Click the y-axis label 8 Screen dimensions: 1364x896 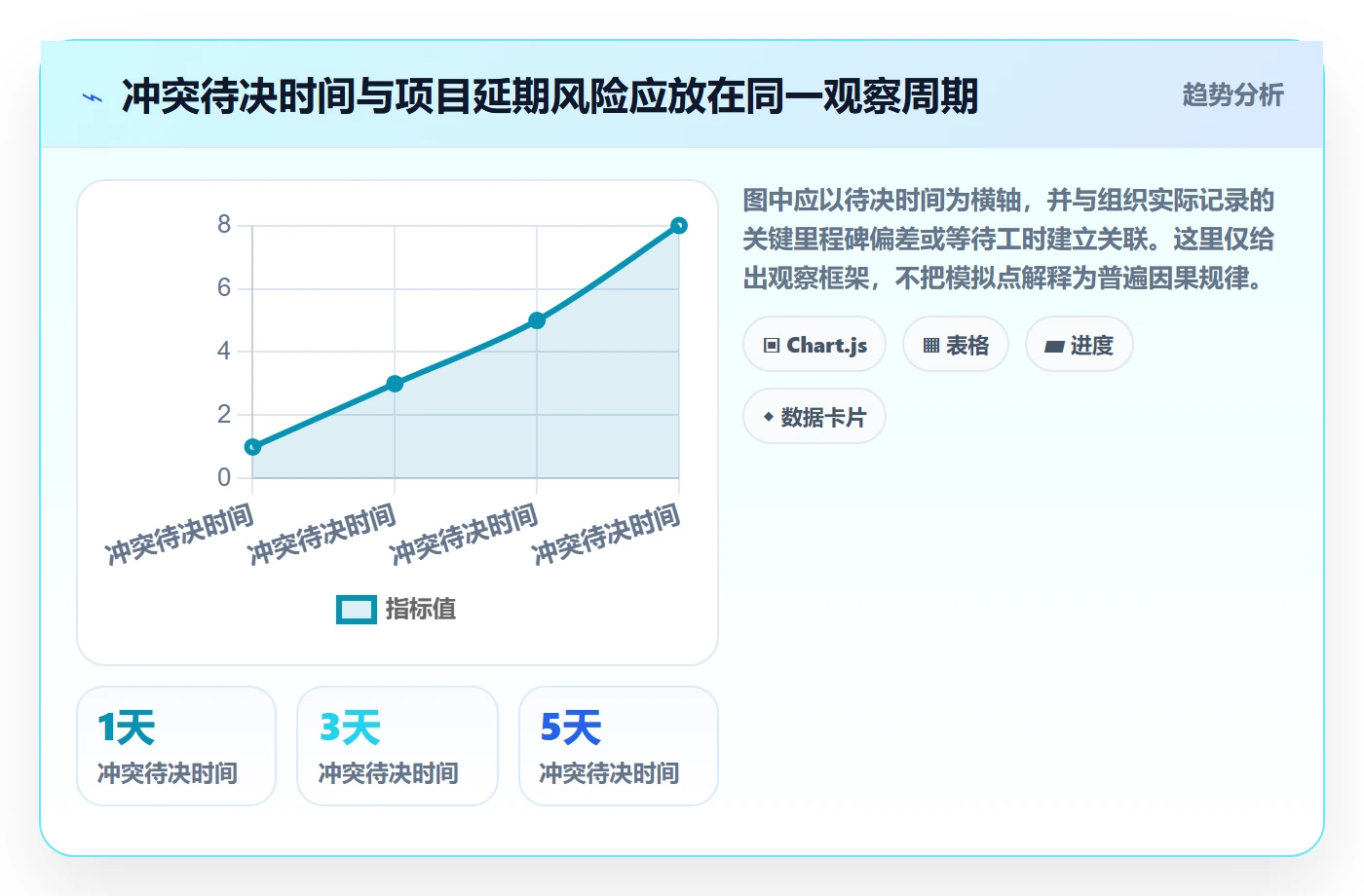[224, 225]
